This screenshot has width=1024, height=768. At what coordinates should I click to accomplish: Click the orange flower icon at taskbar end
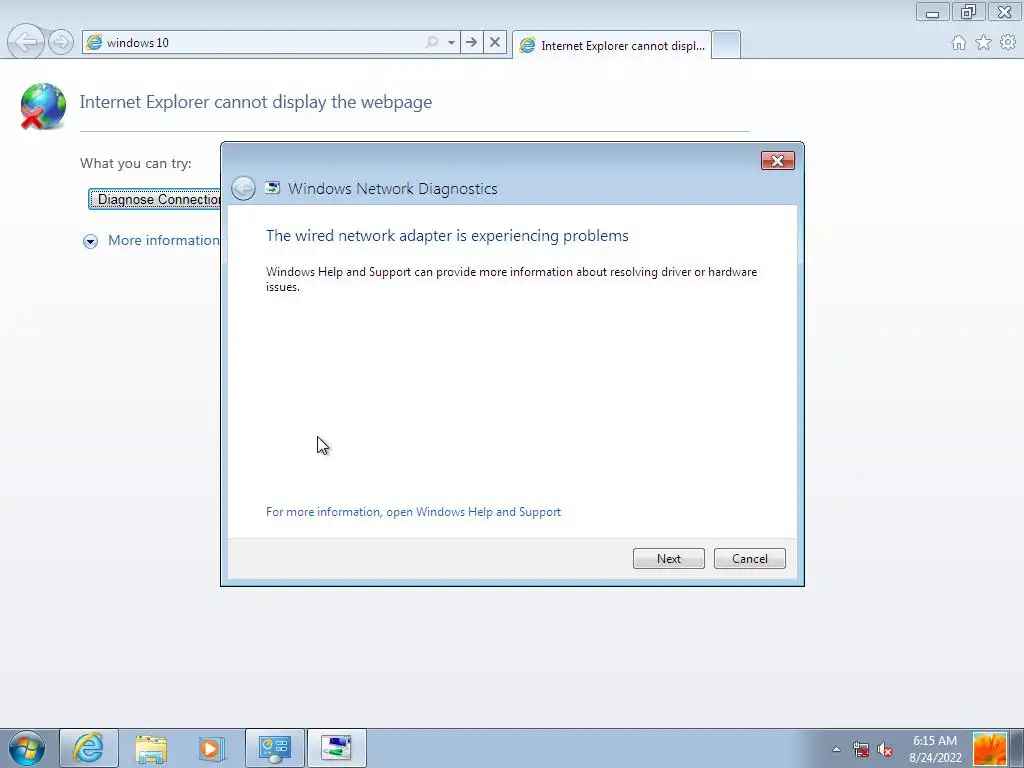(x=990, y=749)
